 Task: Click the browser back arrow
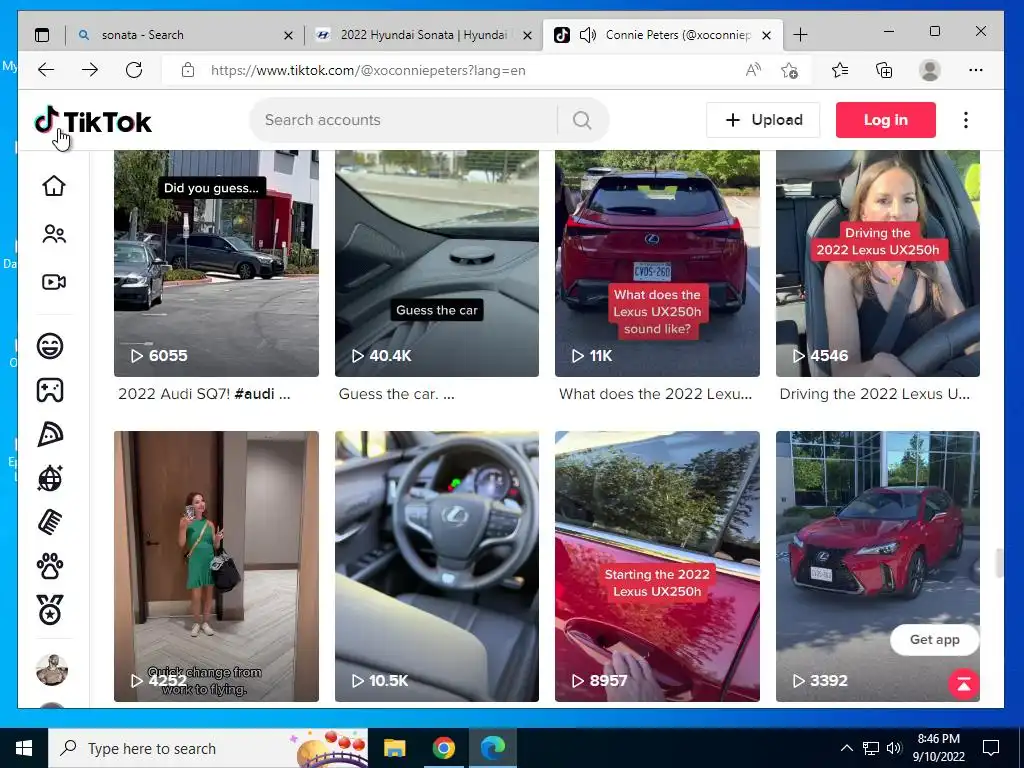(x=46, y=70)
